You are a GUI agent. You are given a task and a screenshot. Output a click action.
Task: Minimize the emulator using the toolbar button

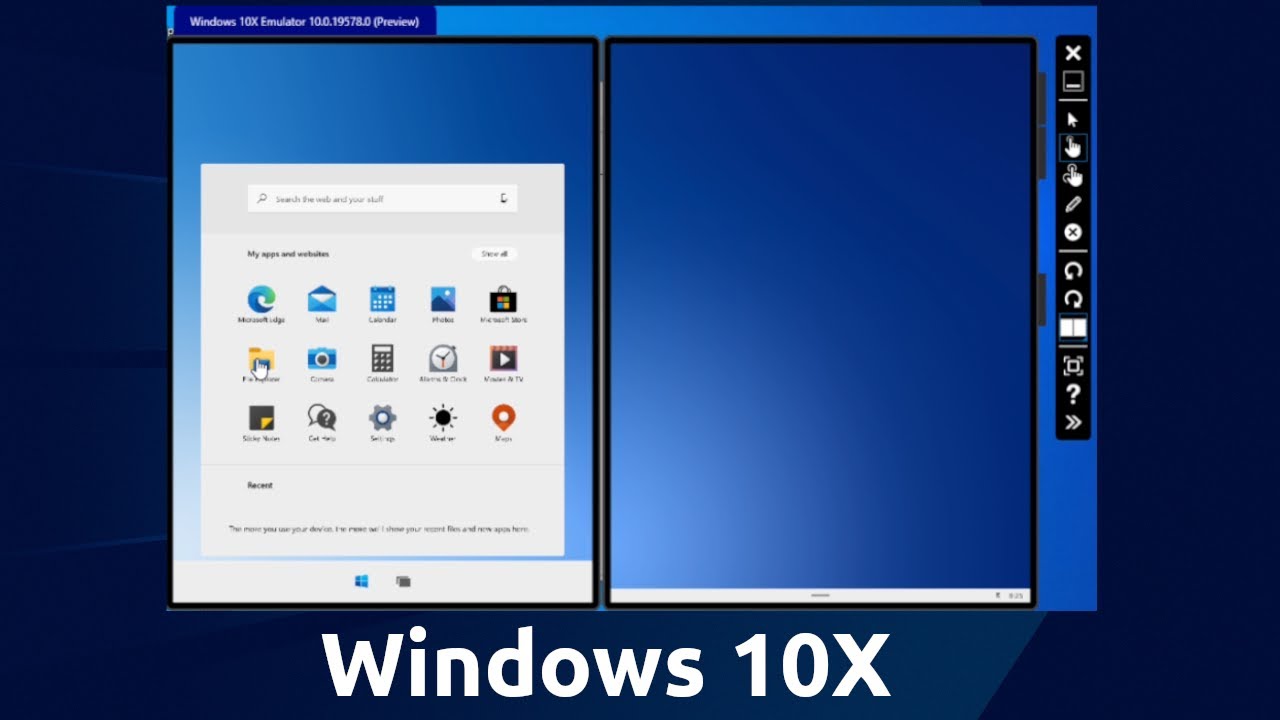1073,82
